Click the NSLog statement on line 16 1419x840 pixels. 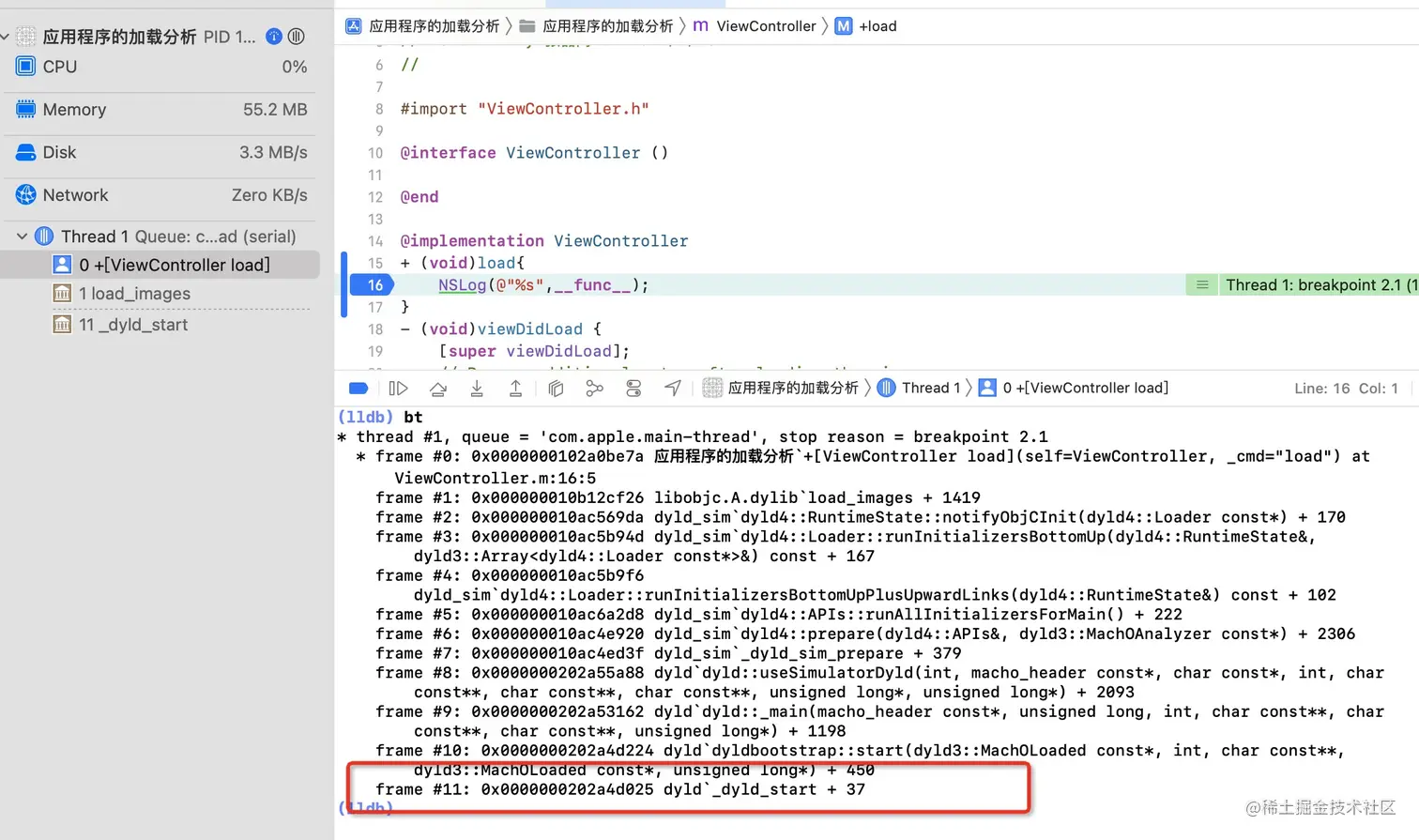[x=543, y=284]
